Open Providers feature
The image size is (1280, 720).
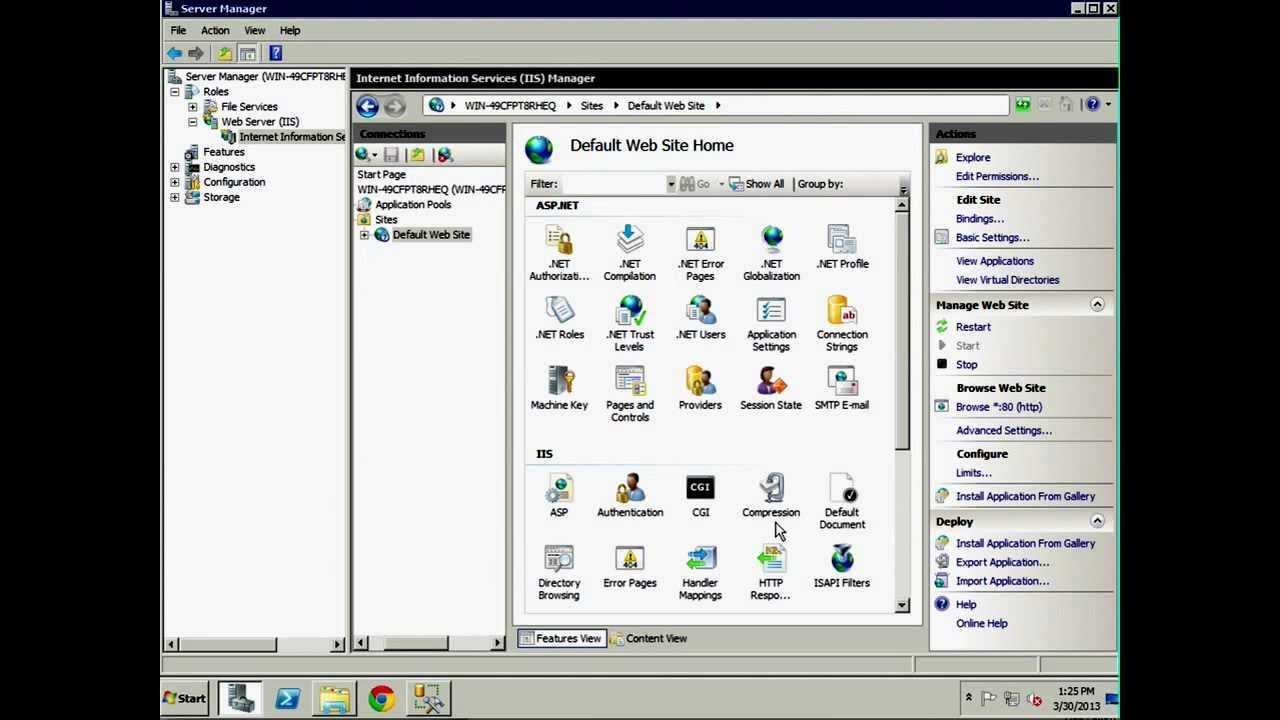[x=700, y=389]
